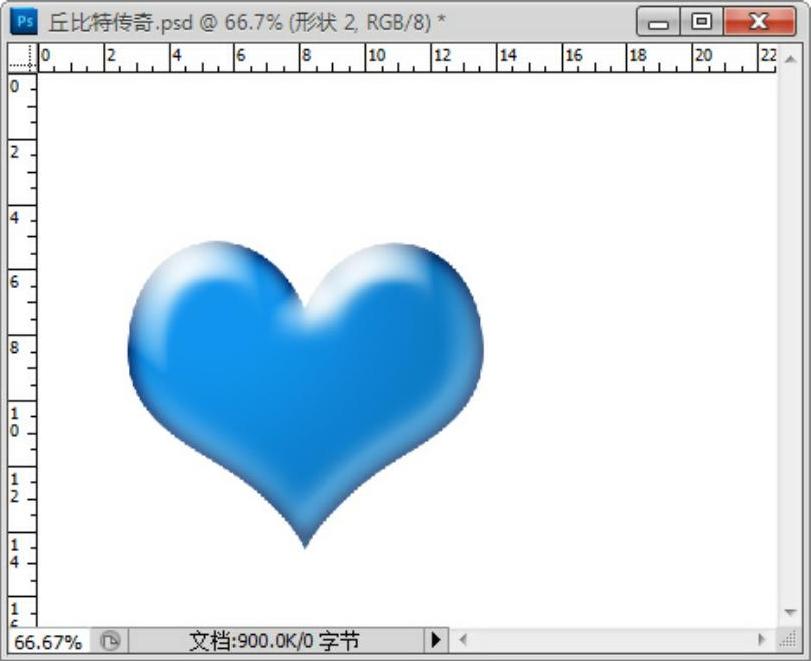Viewport: 811px width, 661px height.
Task: Close the 丘比特传奇.psd document window
Action: pyautogui.click(x=760, y=21)
